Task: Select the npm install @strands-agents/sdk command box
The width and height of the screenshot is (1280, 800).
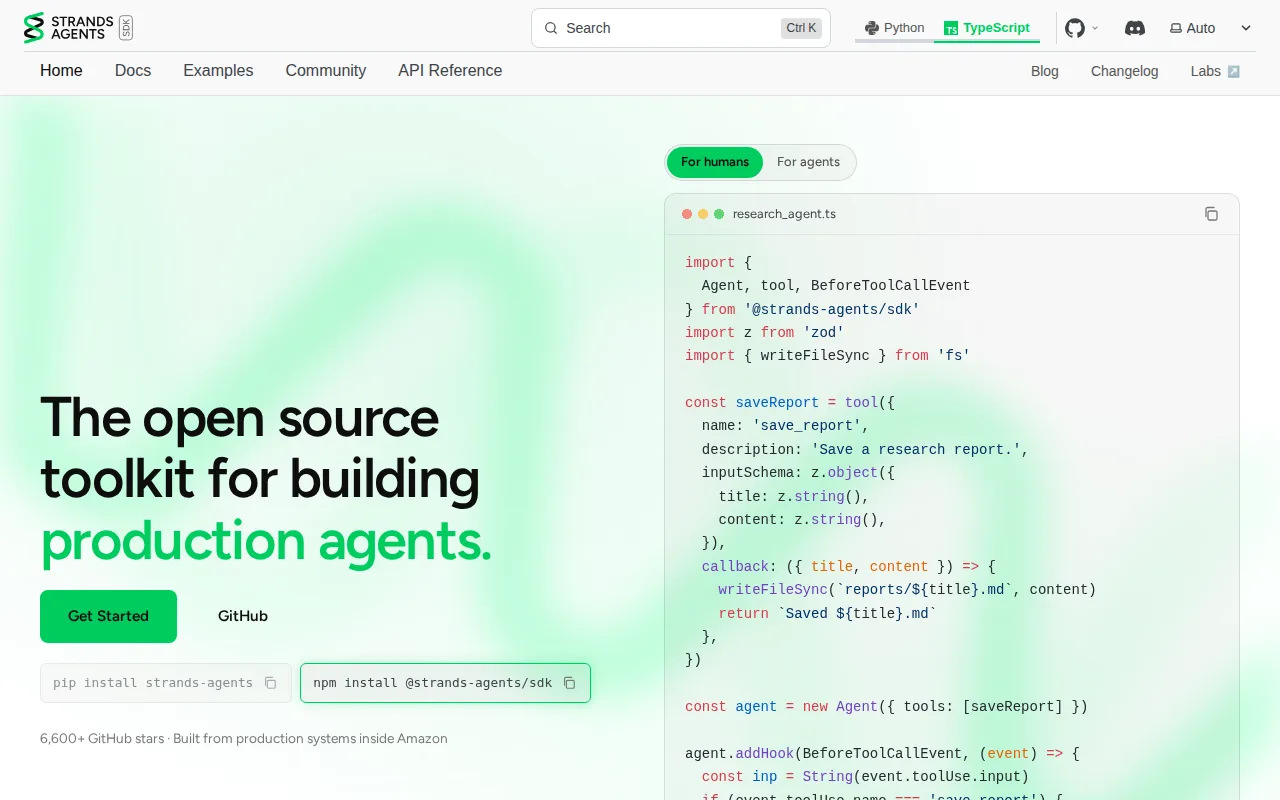Action: coord(445,683)
